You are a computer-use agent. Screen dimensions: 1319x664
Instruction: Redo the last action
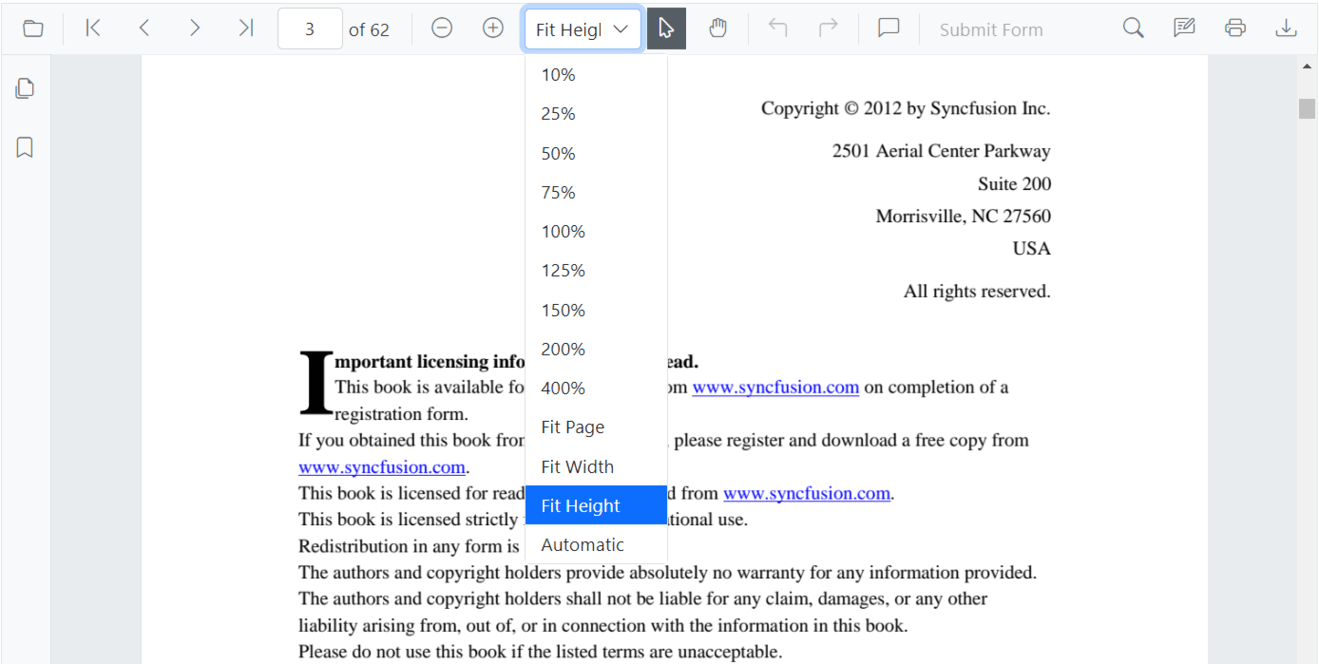(x=828, y=29)
